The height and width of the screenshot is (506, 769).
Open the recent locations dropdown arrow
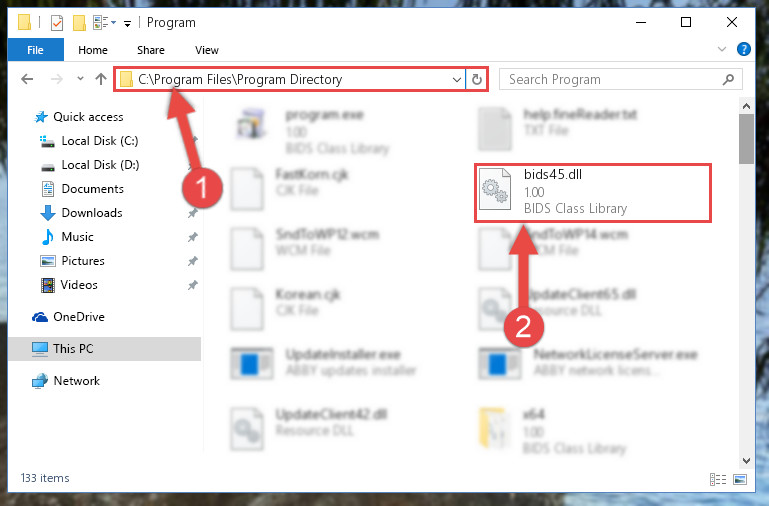[80, 78]
